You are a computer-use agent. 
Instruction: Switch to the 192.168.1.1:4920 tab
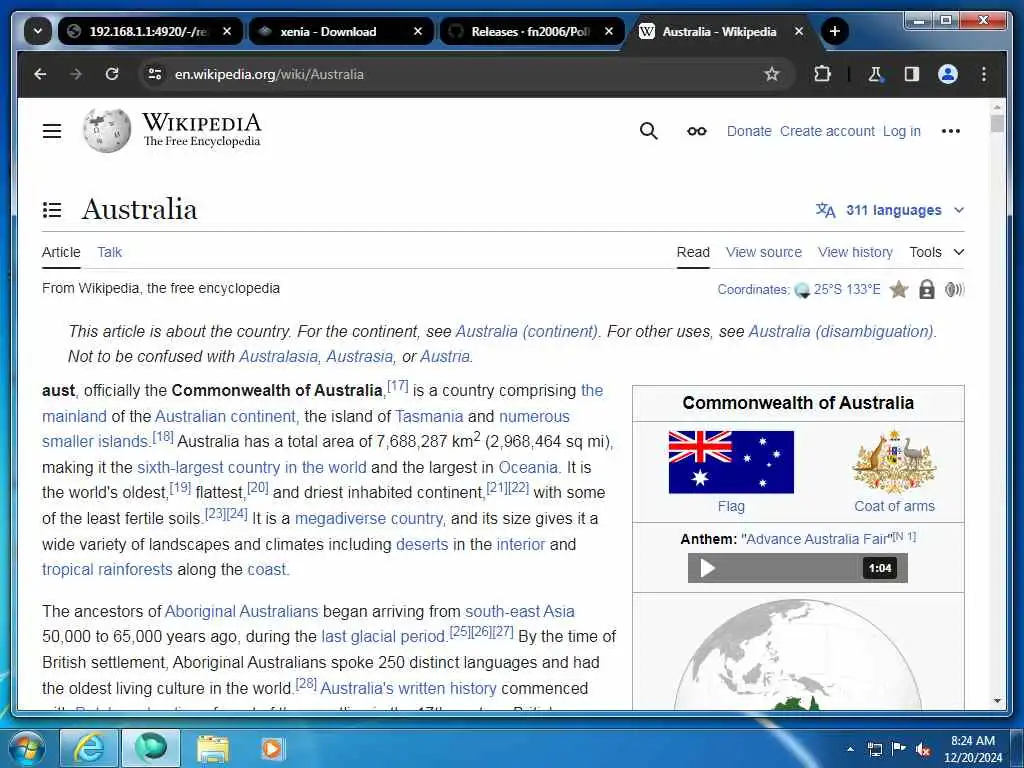(x=150, y=31)
